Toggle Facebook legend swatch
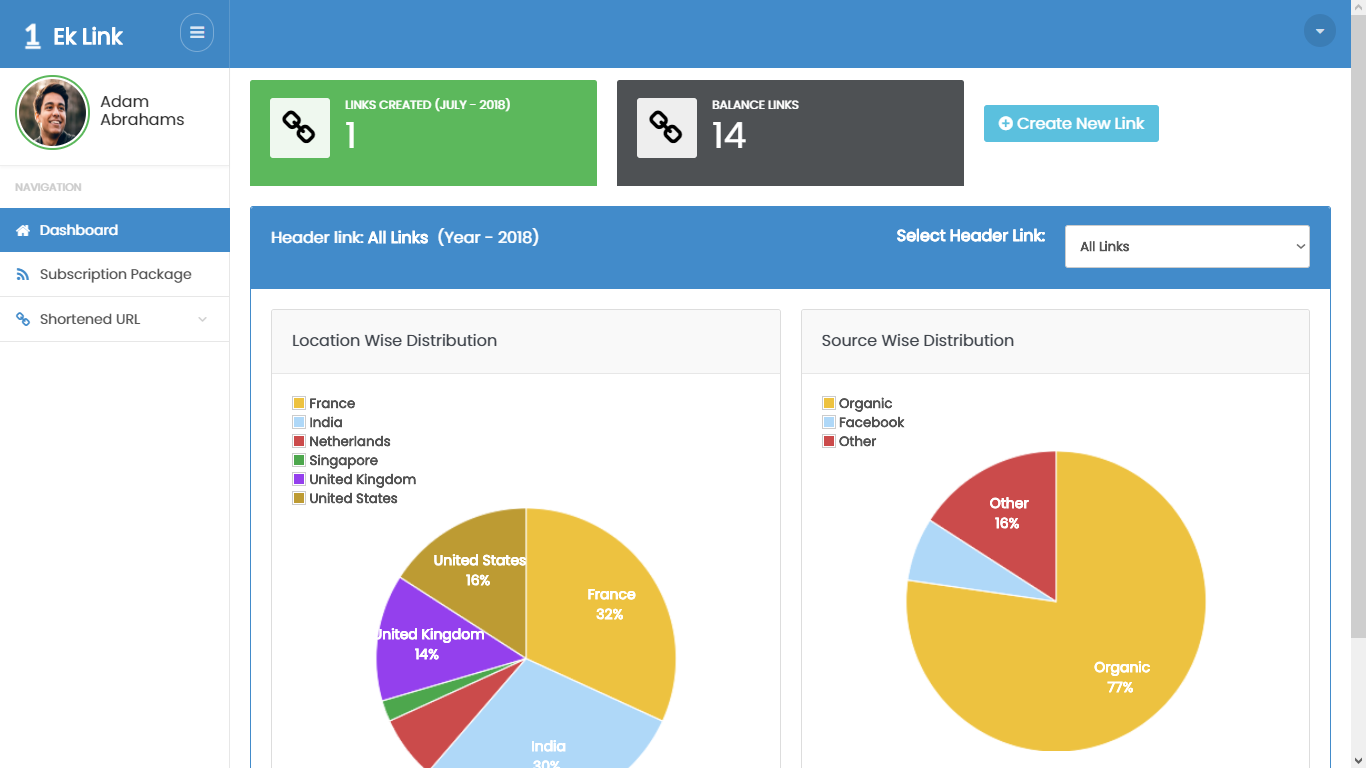The image size is (1366, 768). pyautogui.click(x=828, y=422)
